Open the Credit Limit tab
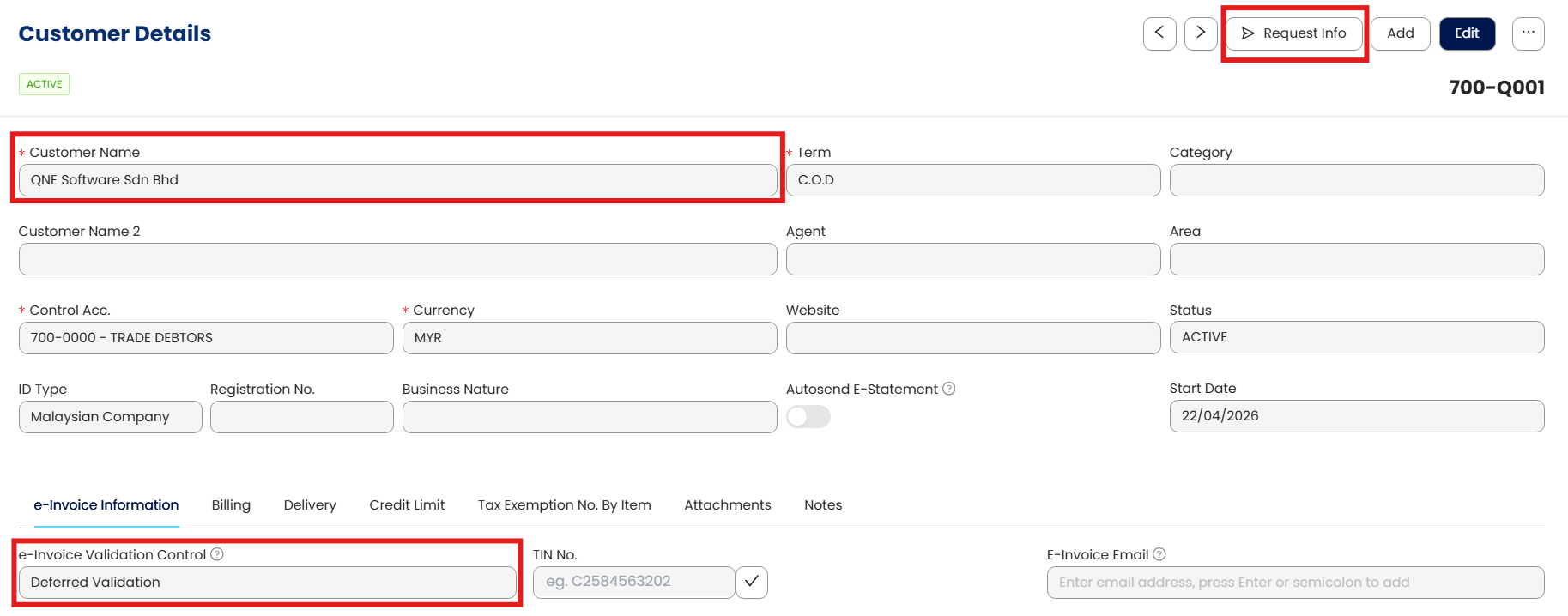 pos(407,505)
